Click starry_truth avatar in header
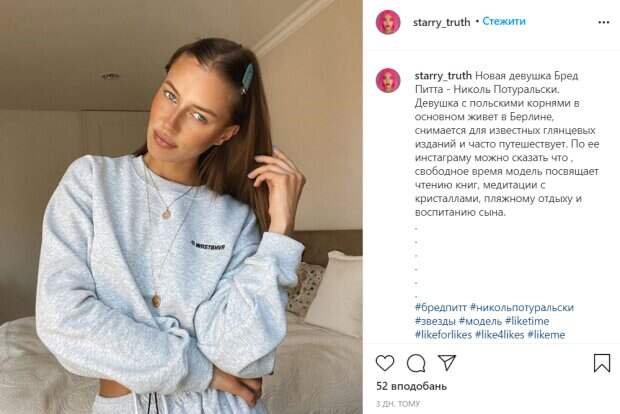The image size is (620, 414). (x=388, y=22)
